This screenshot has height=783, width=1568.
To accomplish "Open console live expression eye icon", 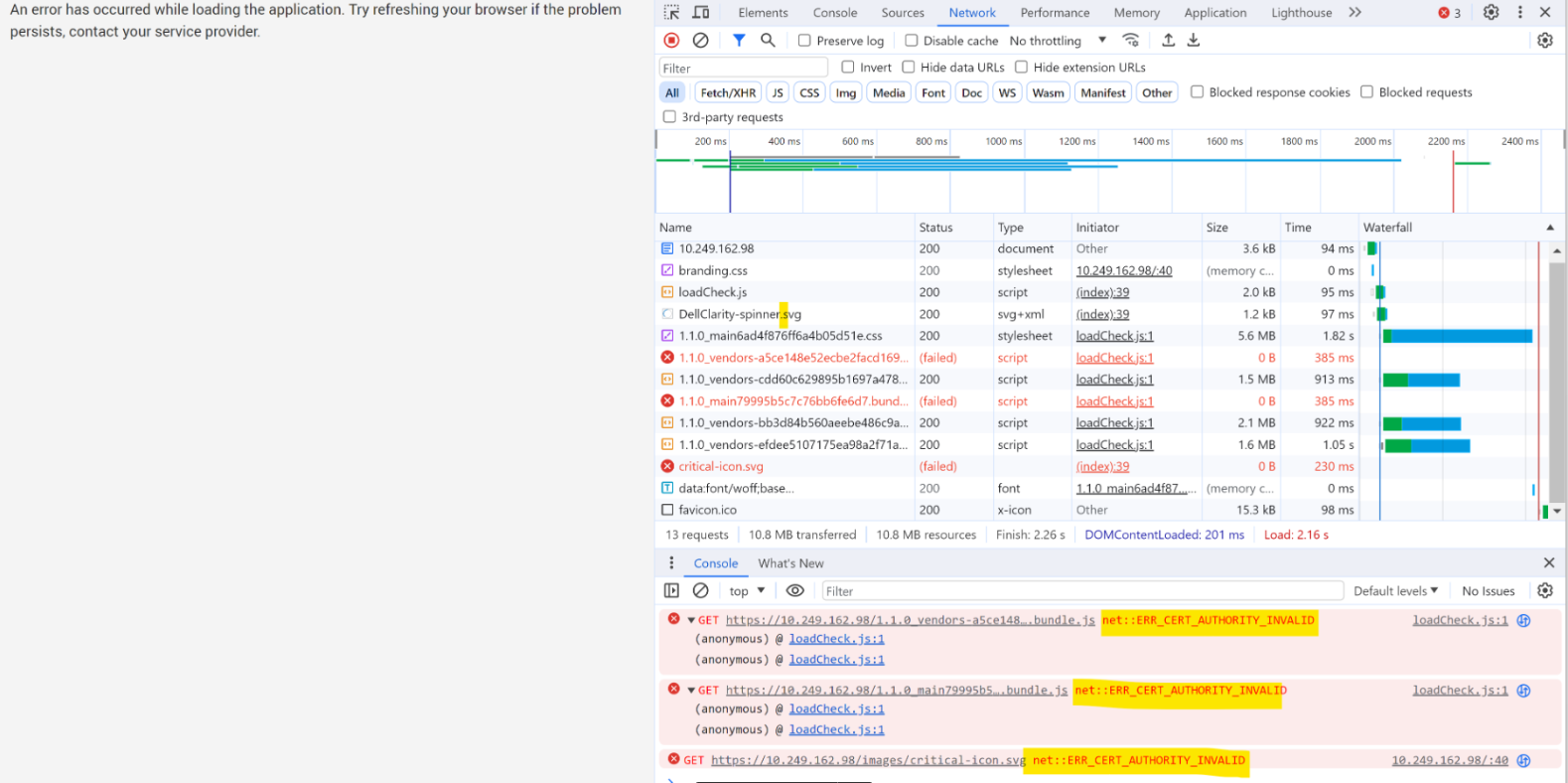I will pos(794,591).
